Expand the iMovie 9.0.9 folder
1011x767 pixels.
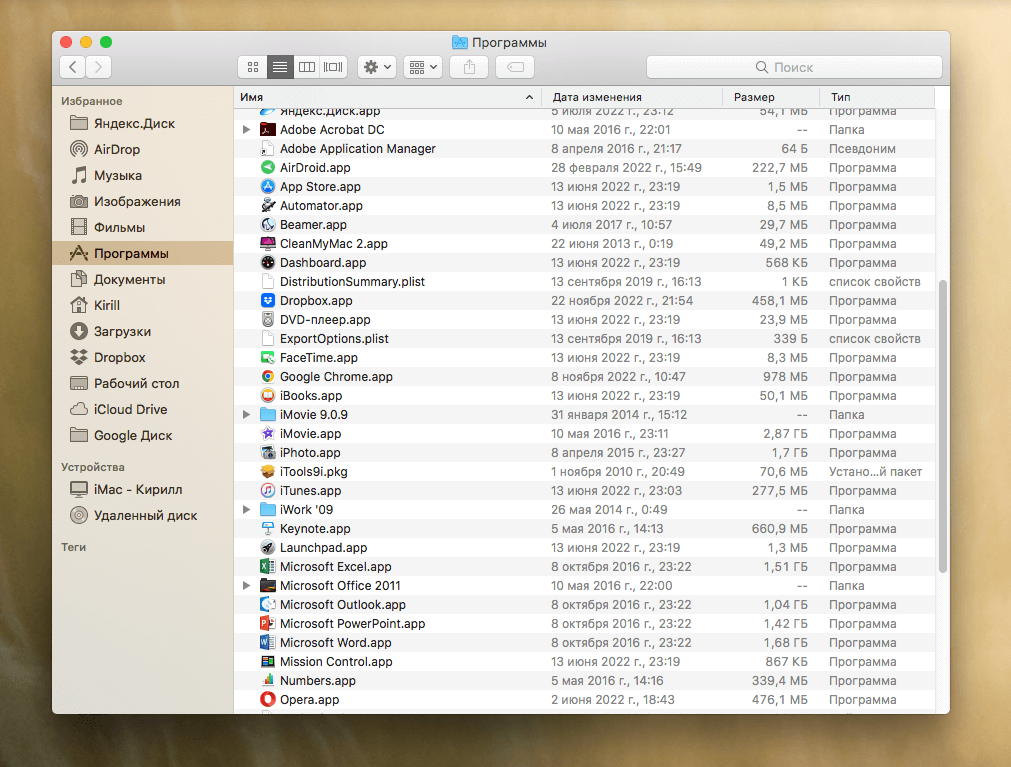pos(247,415)
